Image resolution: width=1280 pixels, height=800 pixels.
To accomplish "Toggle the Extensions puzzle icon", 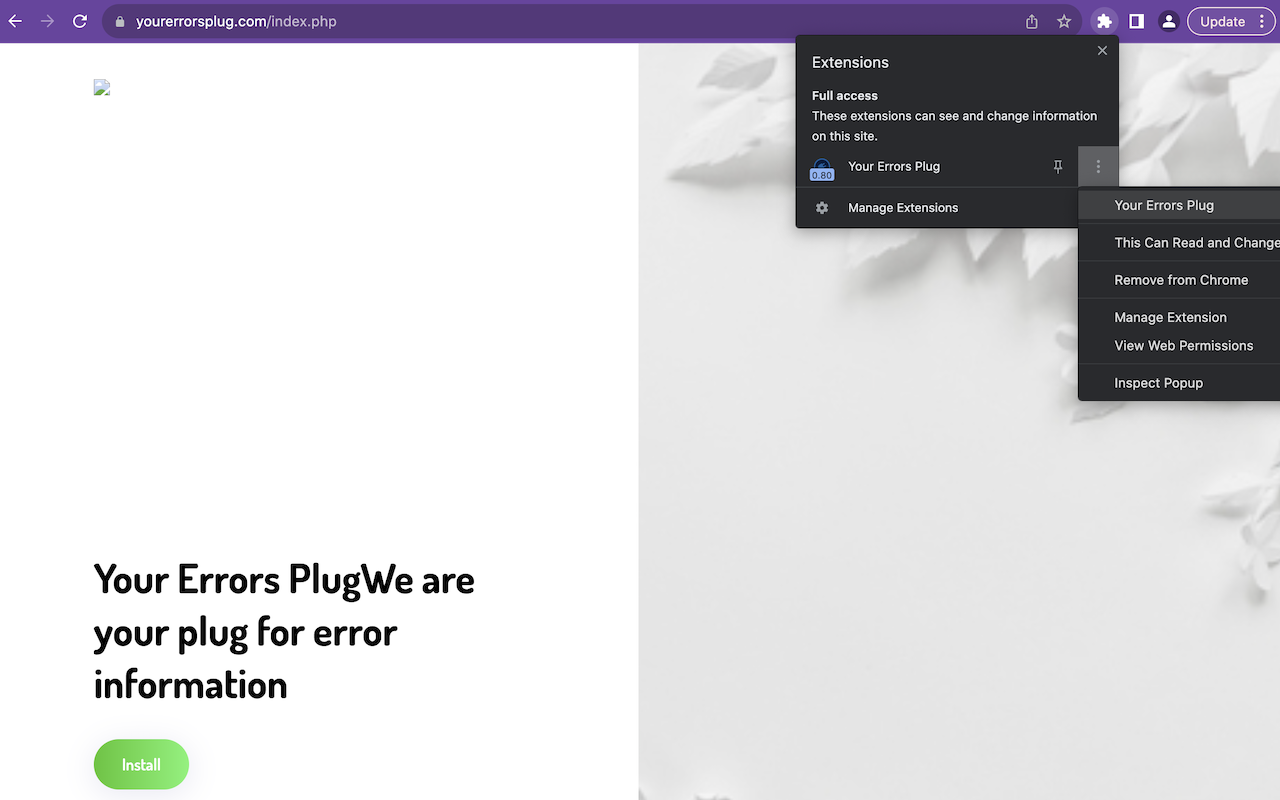I will [1104, 21].
